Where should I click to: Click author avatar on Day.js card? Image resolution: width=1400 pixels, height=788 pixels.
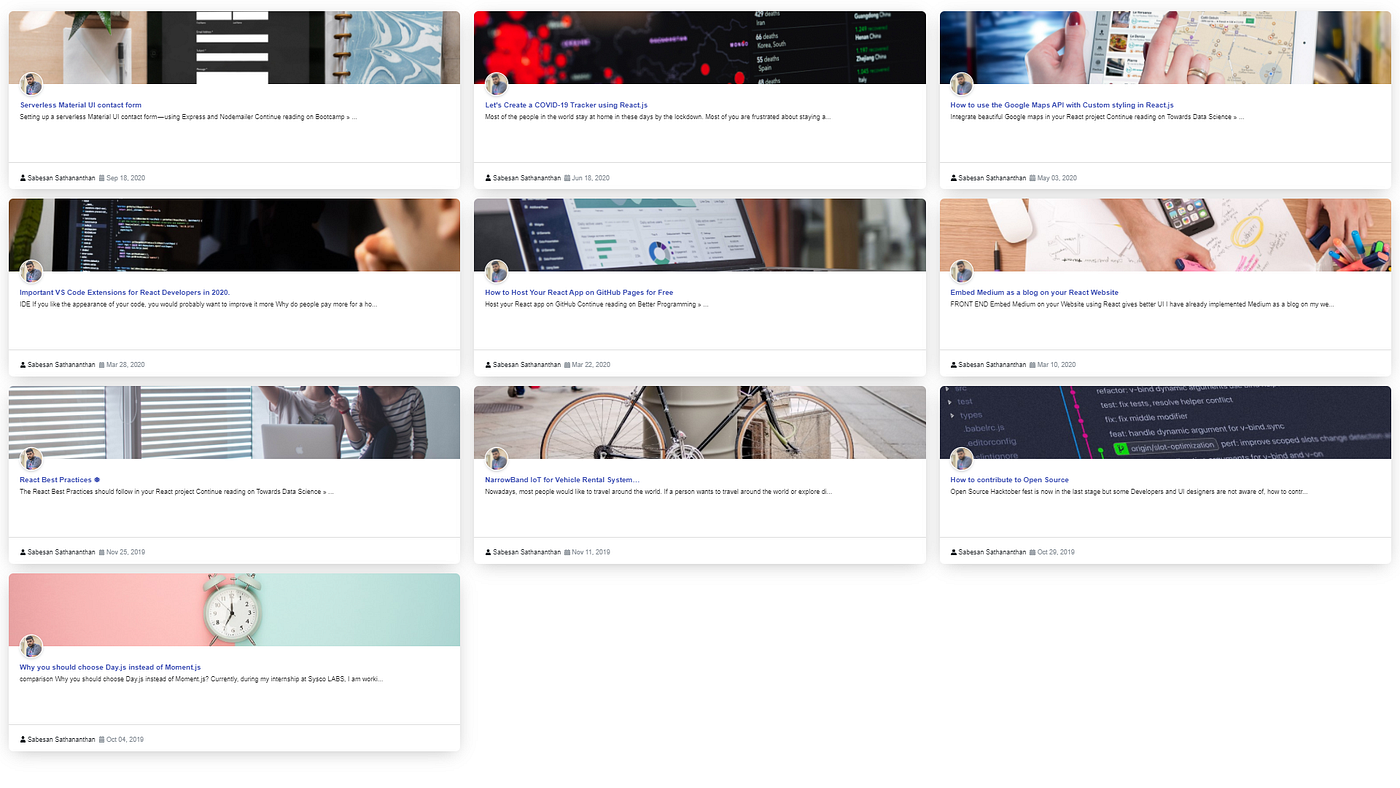pyautogui.click(x=31, y=646)
